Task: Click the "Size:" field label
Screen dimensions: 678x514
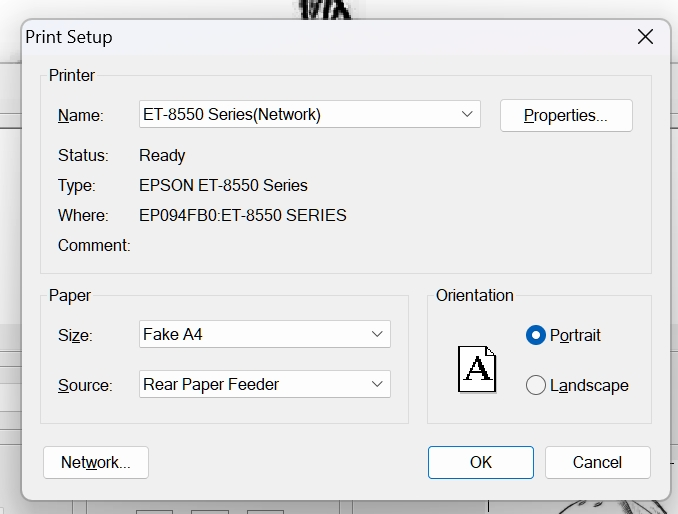Action: pos(75,335)
